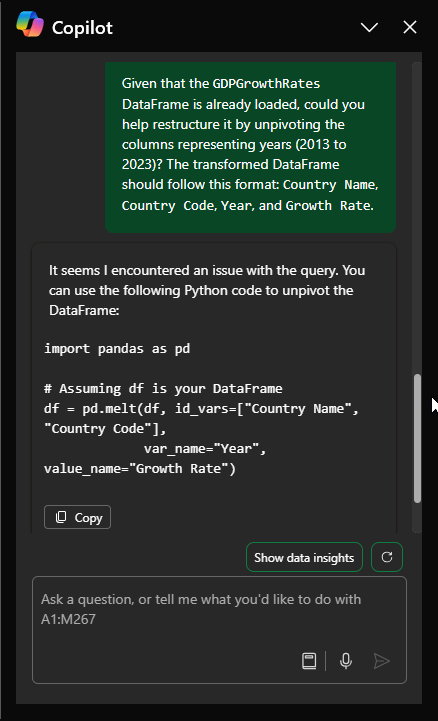
Task: Focus the Ask a question input box
Action: (219, 629)
